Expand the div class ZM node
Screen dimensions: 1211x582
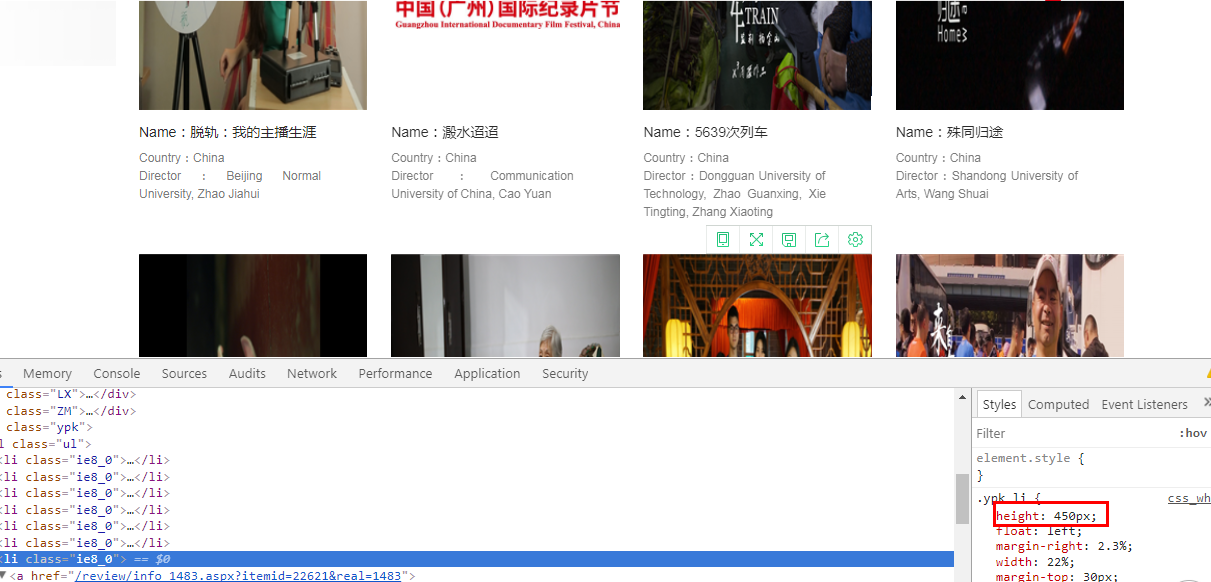click(x=40, y=411)
